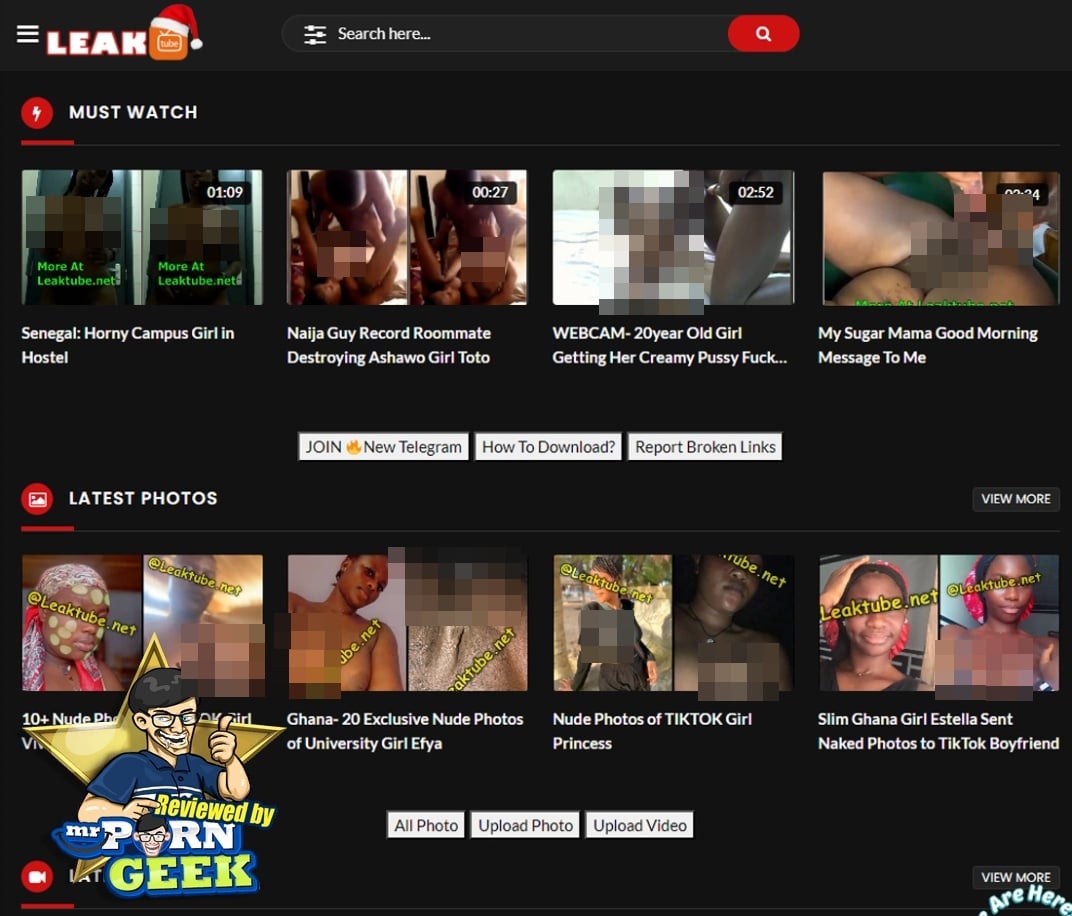
Task: Select the Latest Photos image icon
Action: point(37,499)
